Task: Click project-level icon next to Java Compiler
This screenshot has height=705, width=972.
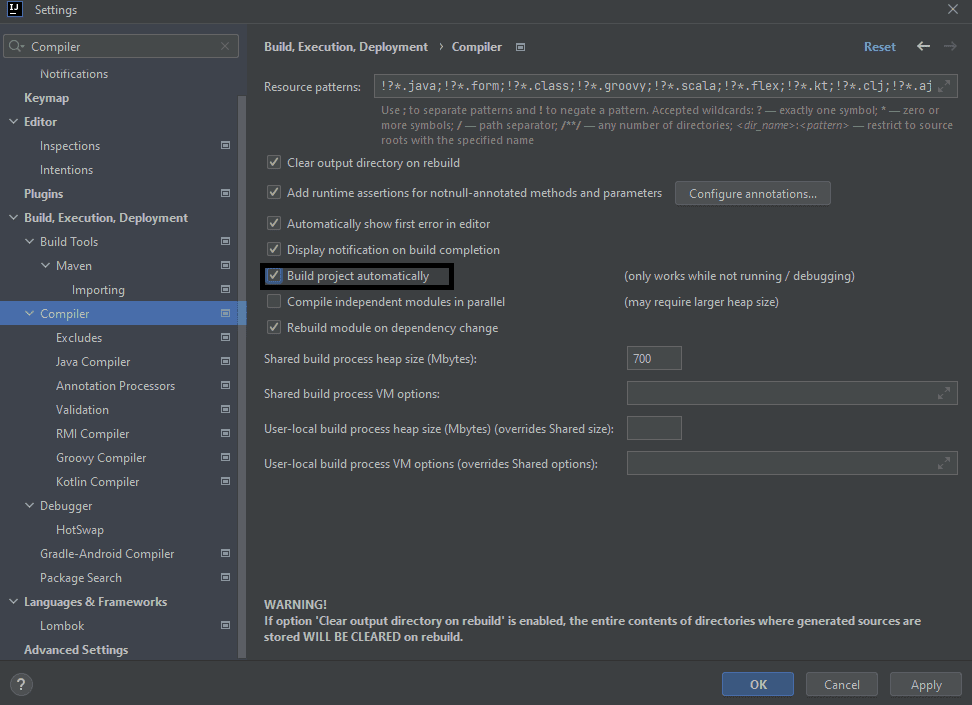Action: 226,361
